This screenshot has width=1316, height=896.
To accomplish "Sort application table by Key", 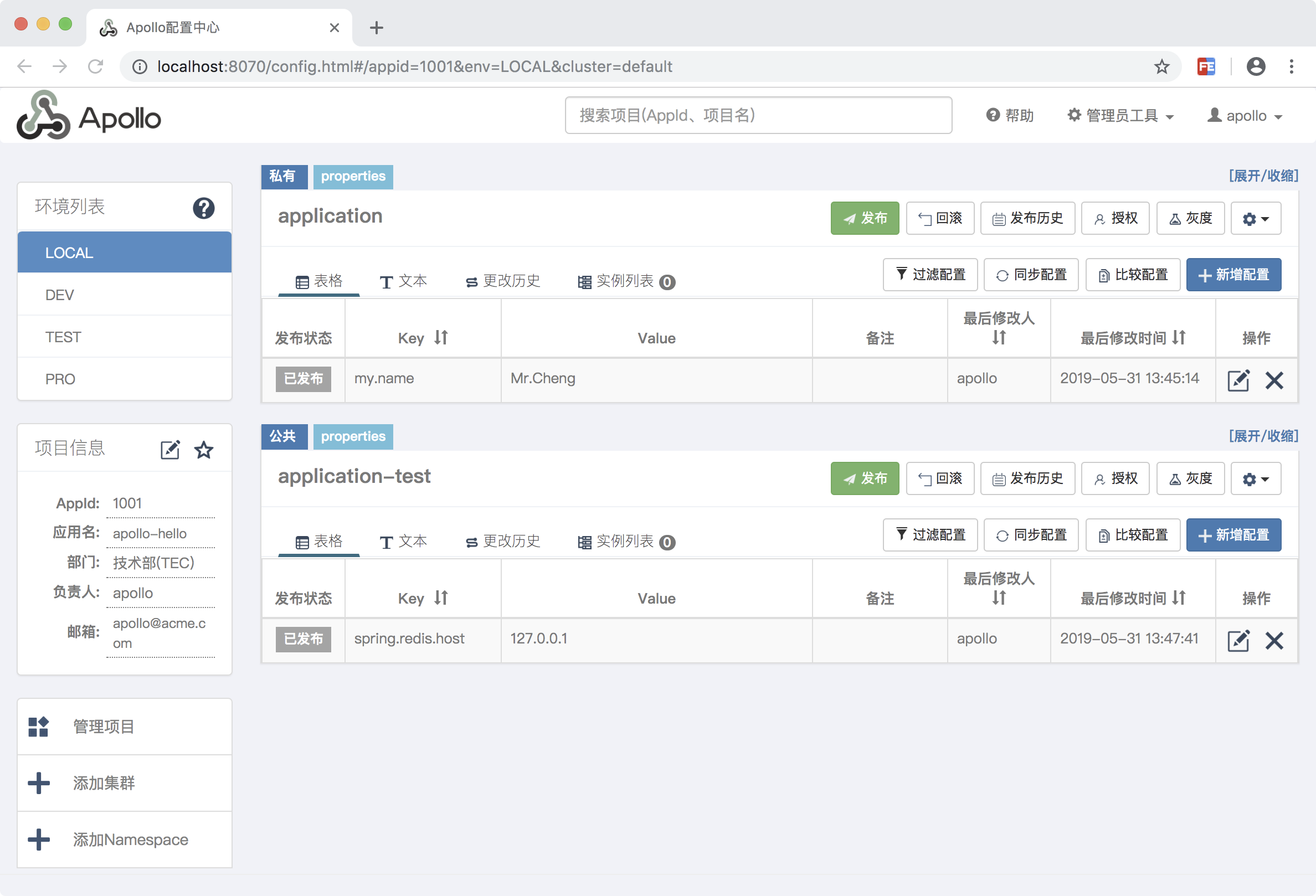I will click(441, 337).
